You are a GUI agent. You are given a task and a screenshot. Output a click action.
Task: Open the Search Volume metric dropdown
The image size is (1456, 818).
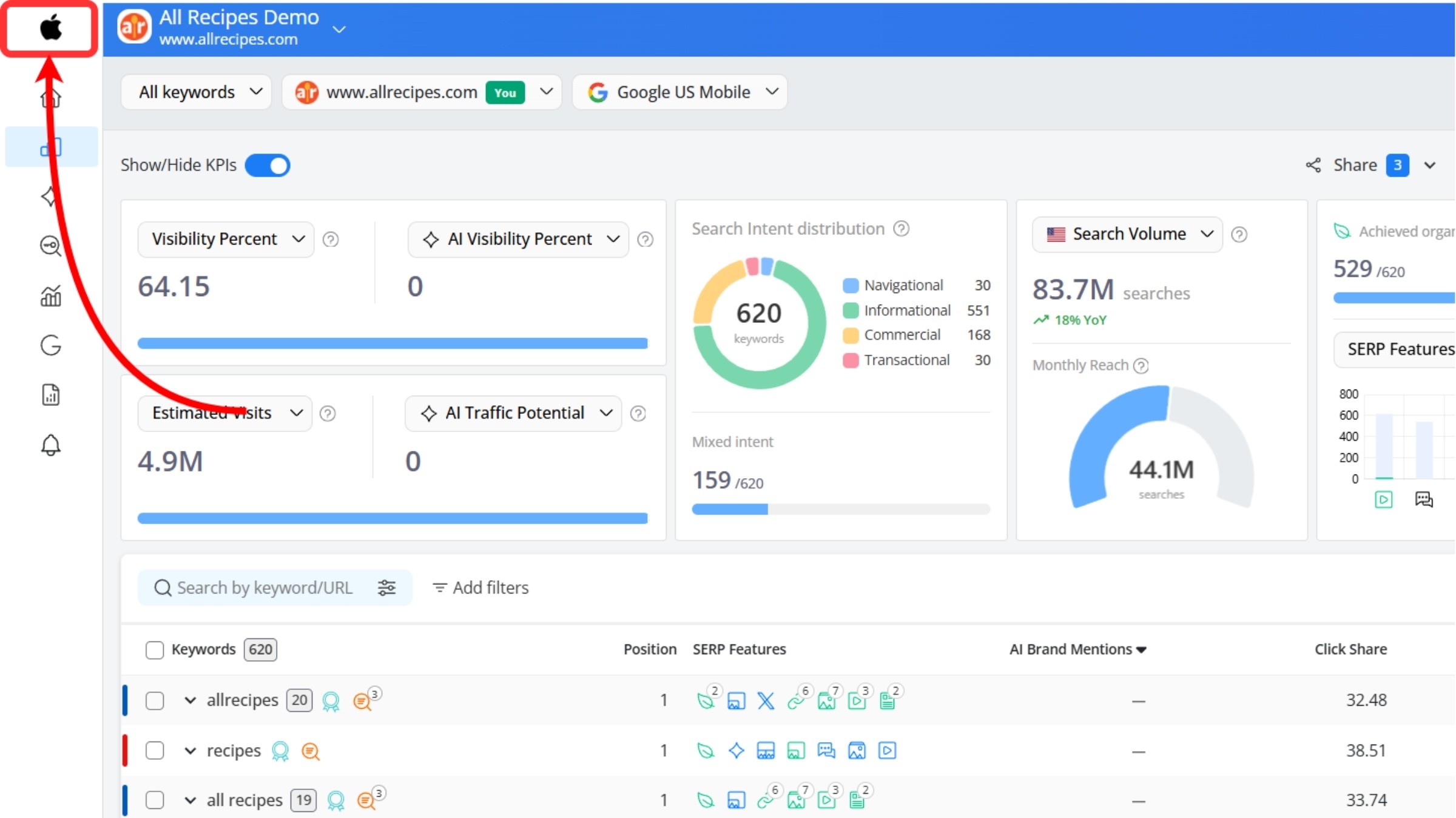tap(1127, 234)
